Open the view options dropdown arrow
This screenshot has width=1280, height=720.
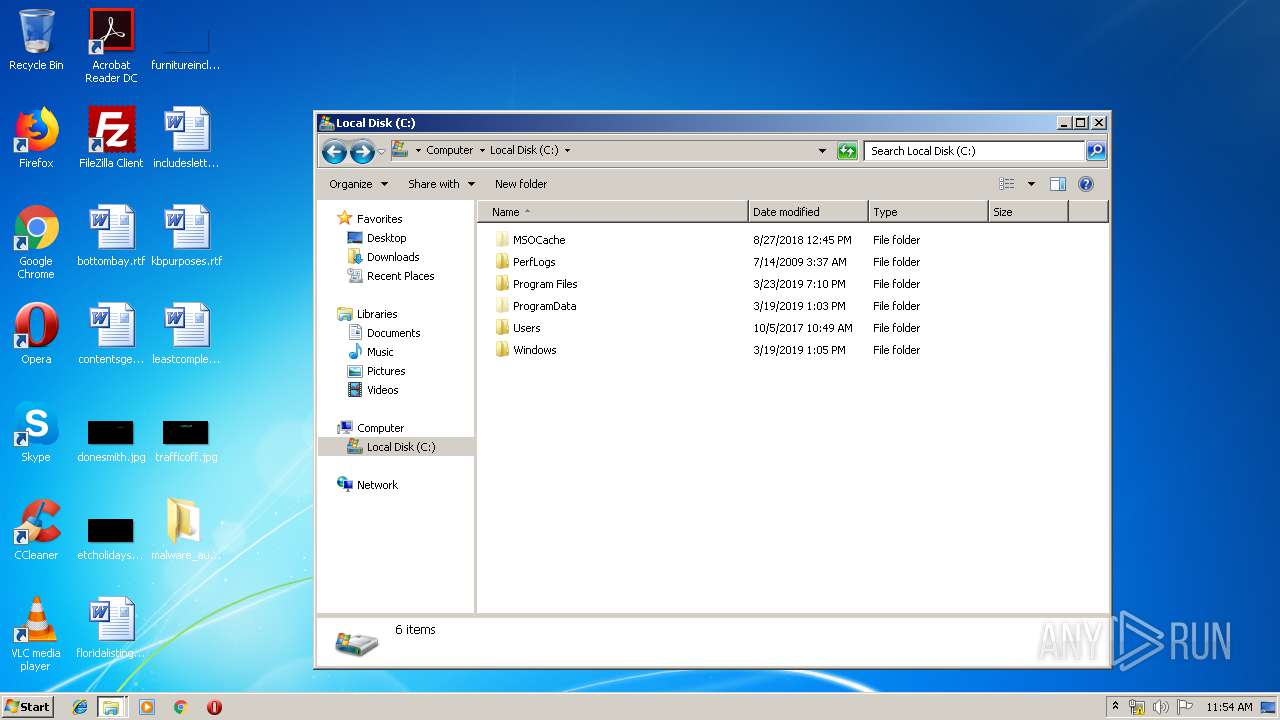pos(1031,184)
